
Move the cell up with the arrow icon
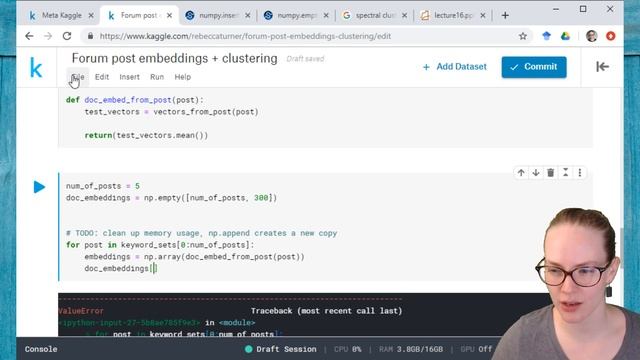521,173
